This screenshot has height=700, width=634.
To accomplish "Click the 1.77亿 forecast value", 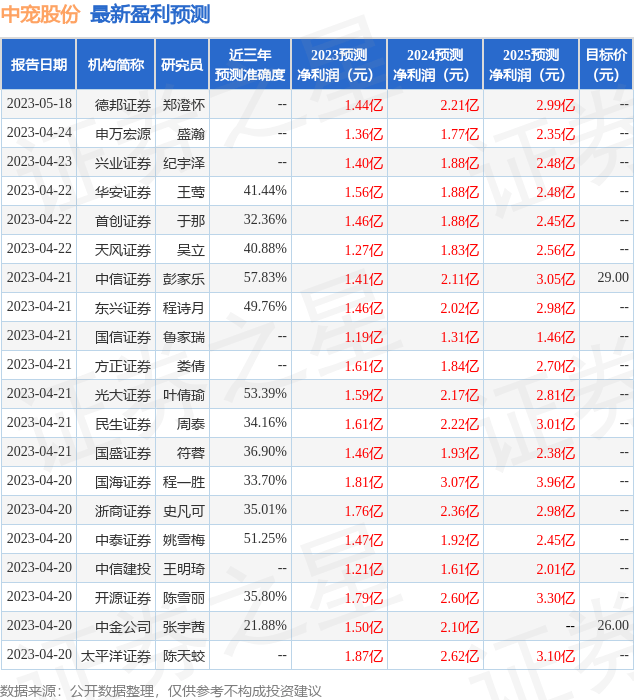I will click(460, 134).
